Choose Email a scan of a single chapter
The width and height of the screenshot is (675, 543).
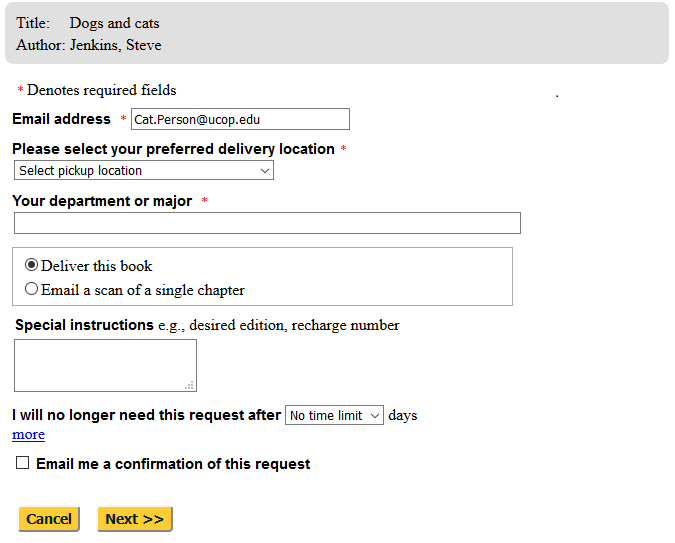coord(31,289)
